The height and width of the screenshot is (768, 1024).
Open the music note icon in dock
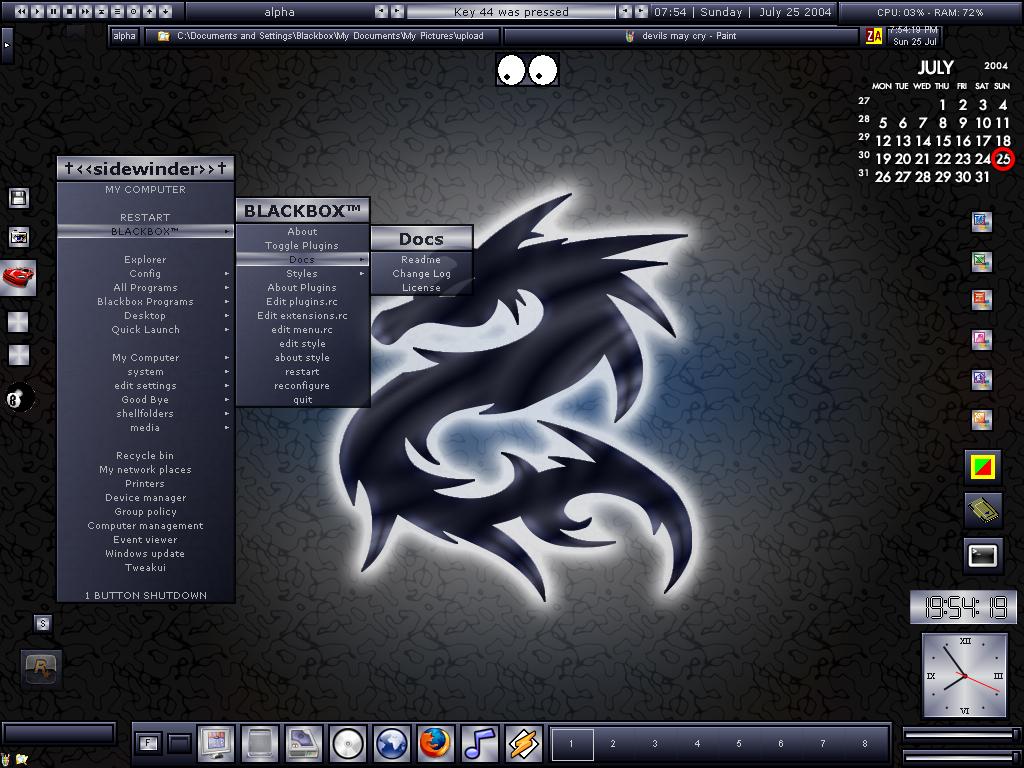479,743
